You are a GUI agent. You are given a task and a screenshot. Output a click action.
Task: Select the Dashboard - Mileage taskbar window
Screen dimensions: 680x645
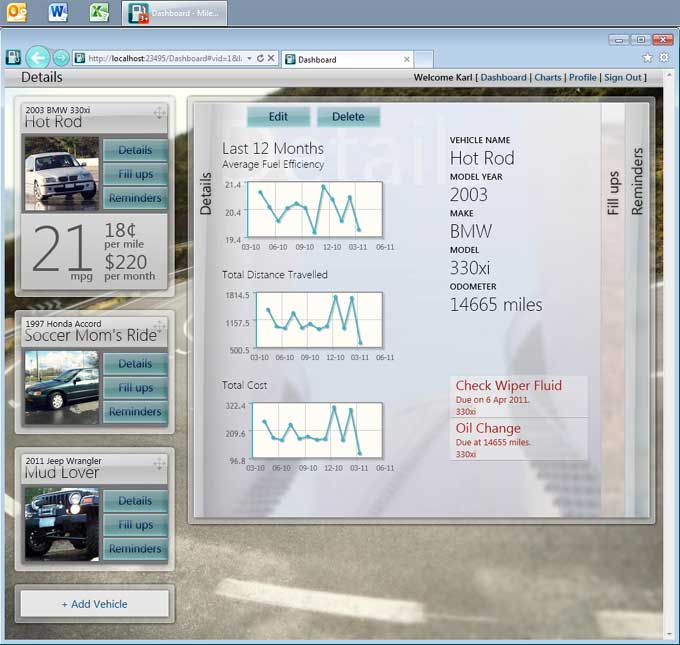tap(174, 13)
